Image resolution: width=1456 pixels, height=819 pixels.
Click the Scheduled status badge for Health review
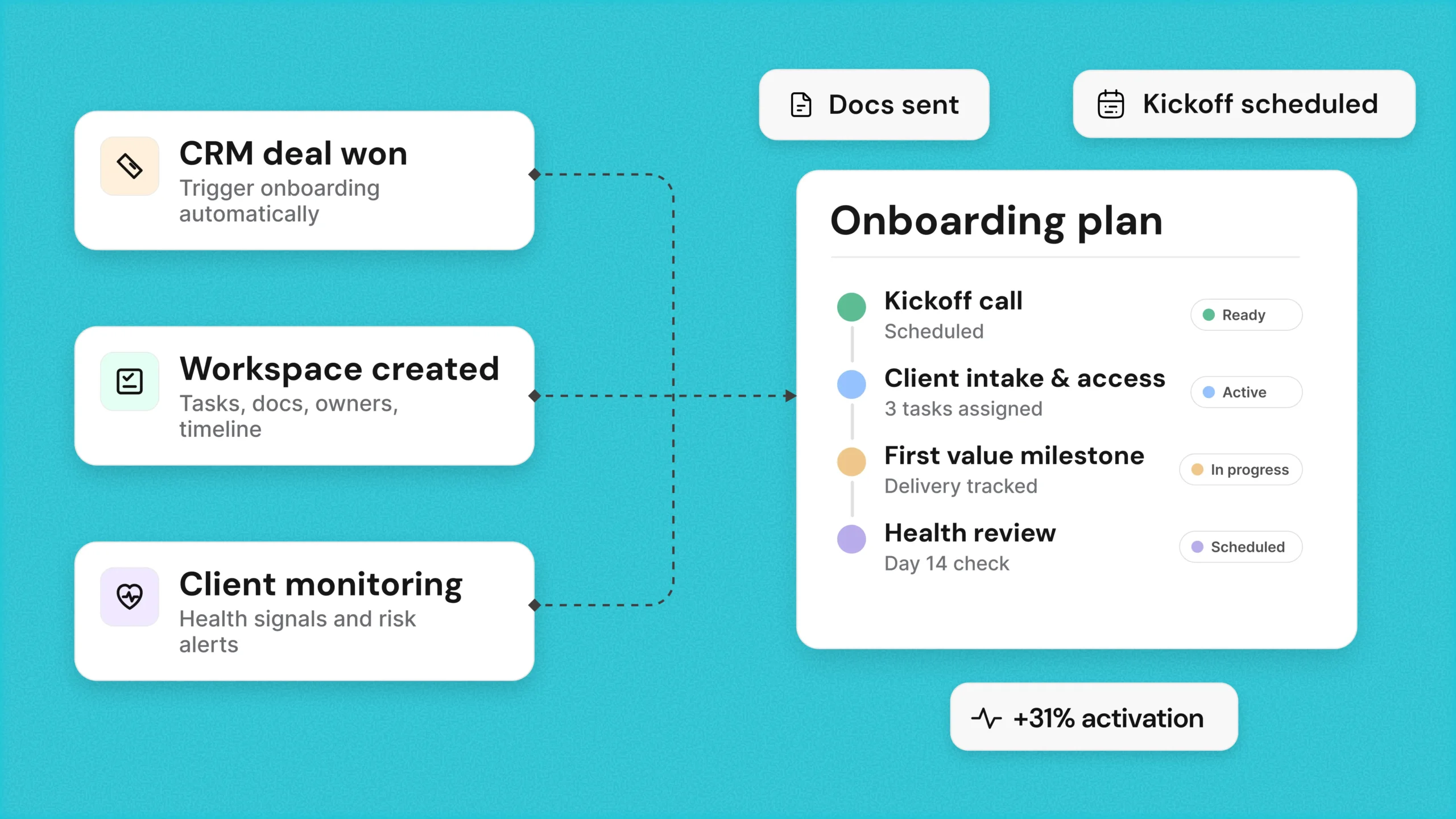click(x=1240, y=547)
